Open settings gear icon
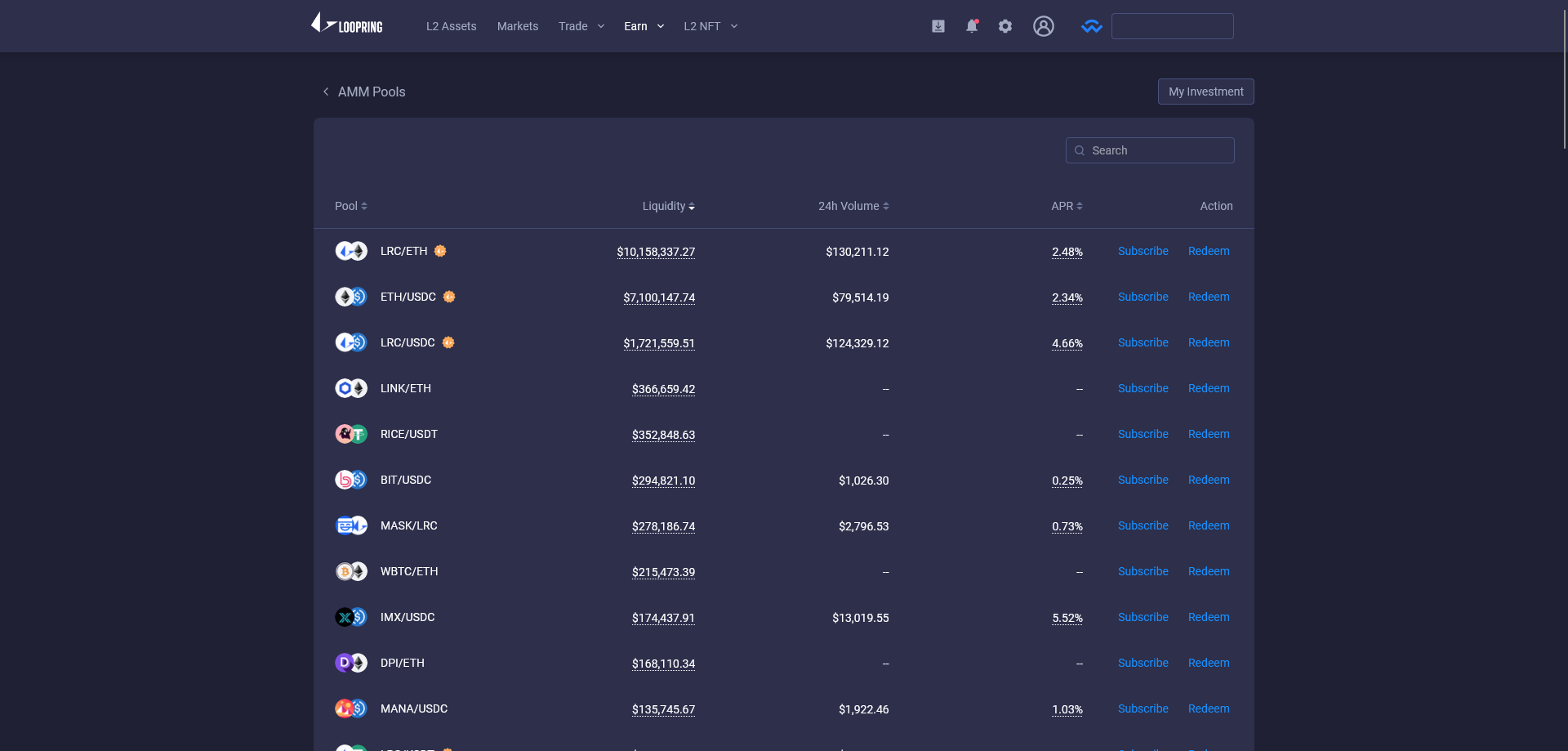This screenshot has height=751, width=1568. pyautogui.click(x=1005, y=26)
